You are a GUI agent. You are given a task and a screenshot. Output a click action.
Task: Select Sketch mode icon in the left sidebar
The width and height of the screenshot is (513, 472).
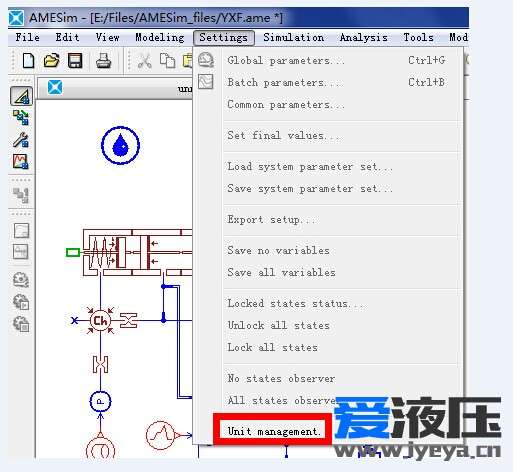point(21,96)
